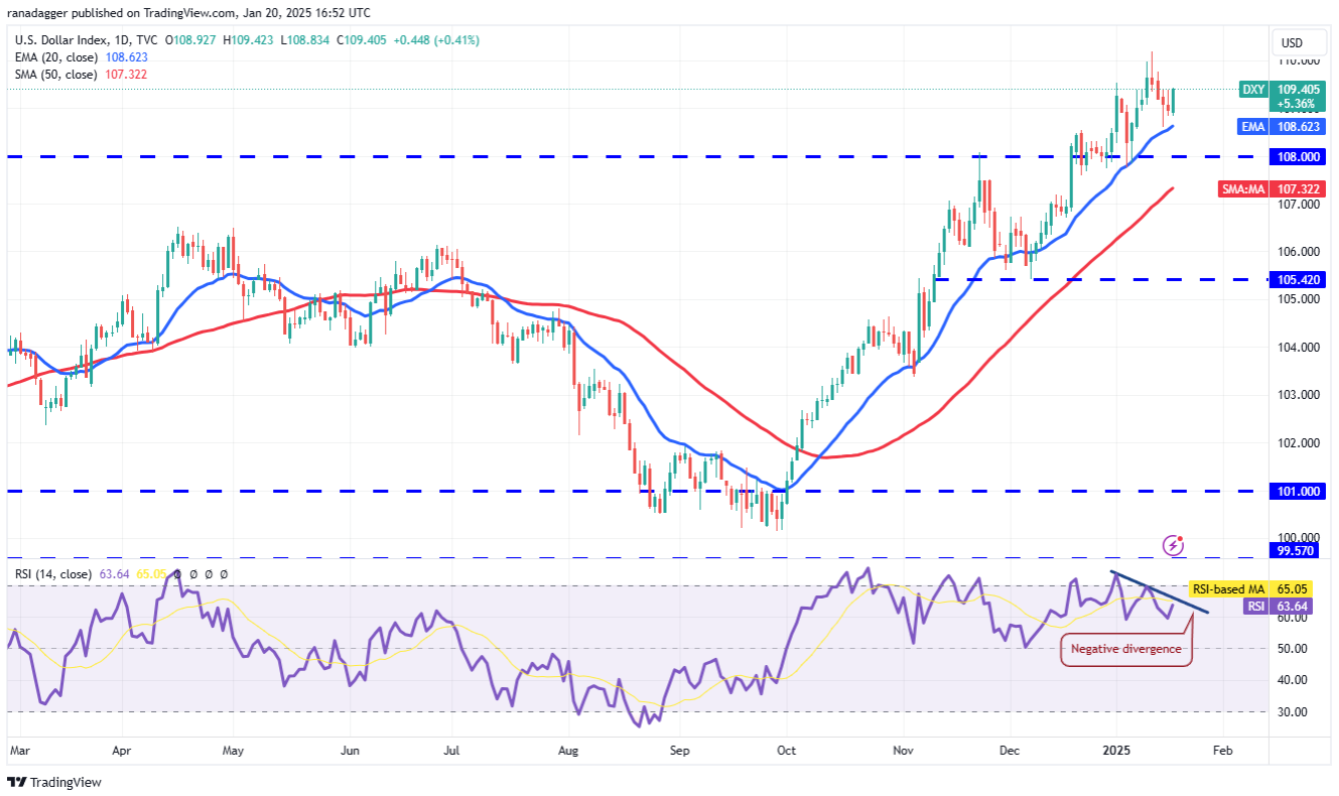
Task: Click the Jul label on time axis
Action: [451, 749]
